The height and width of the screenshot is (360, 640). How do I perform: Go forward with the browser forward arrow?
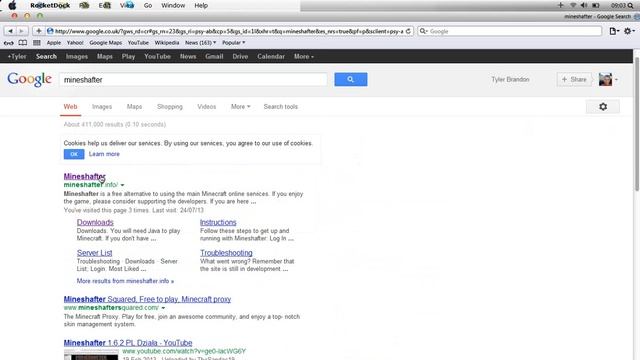(x=22, y=31)
